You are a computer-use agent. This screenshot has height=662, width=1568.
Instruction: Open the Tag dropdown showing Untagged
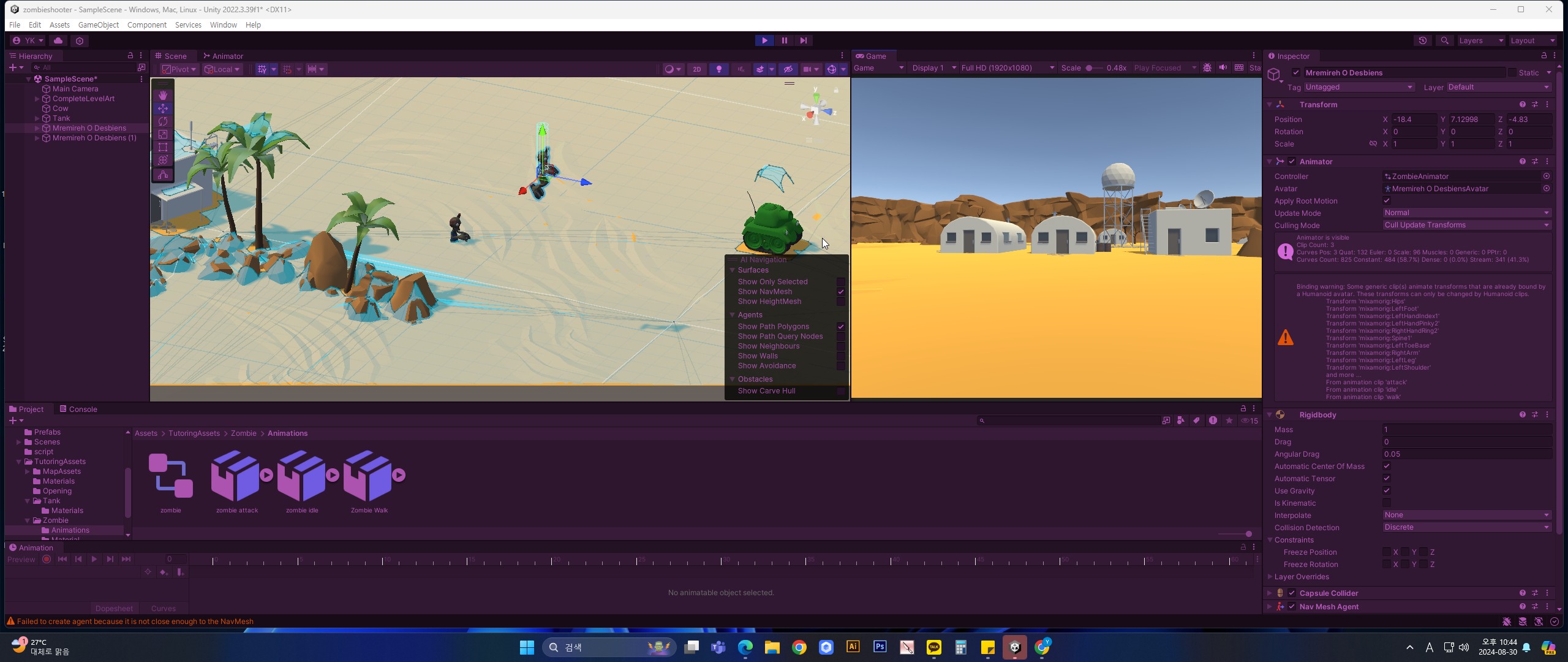pyautogui.click(x=1359, y=88)
